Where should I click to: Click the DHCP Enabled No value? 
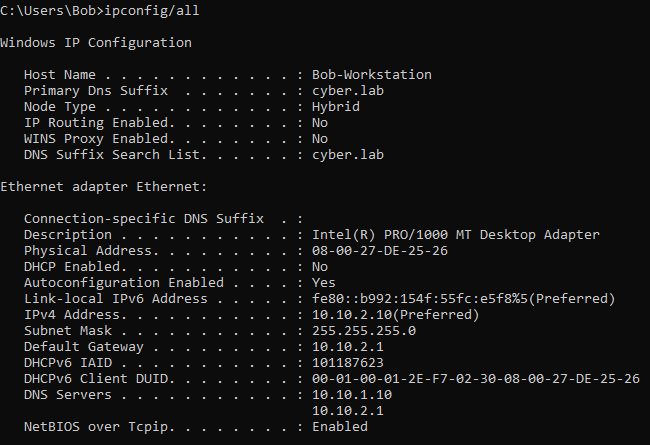coord(320,267)
